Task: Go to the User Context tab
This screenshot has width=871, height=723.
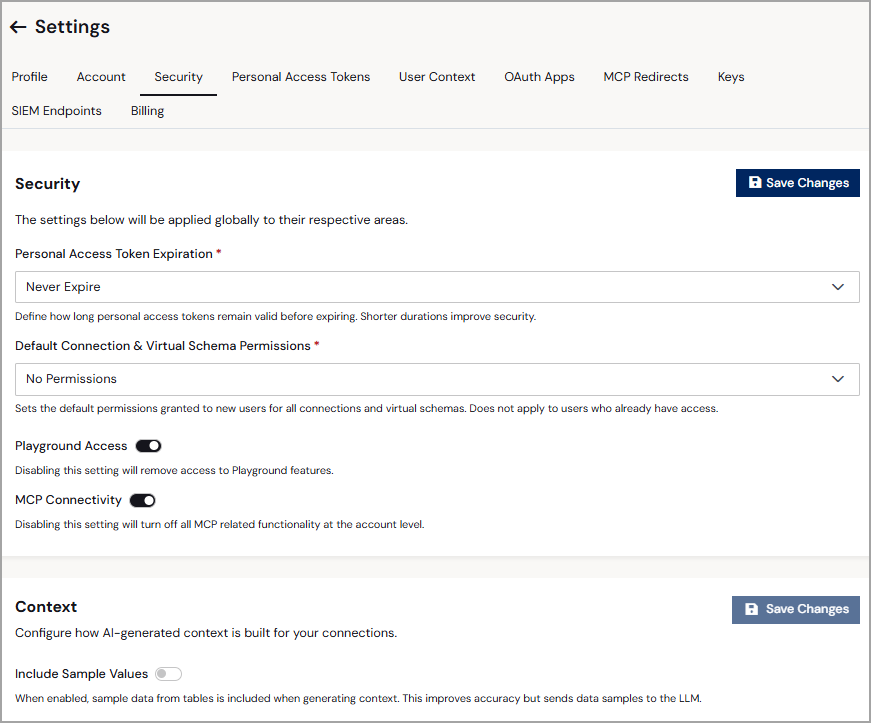Action: (x=437, y=77)
